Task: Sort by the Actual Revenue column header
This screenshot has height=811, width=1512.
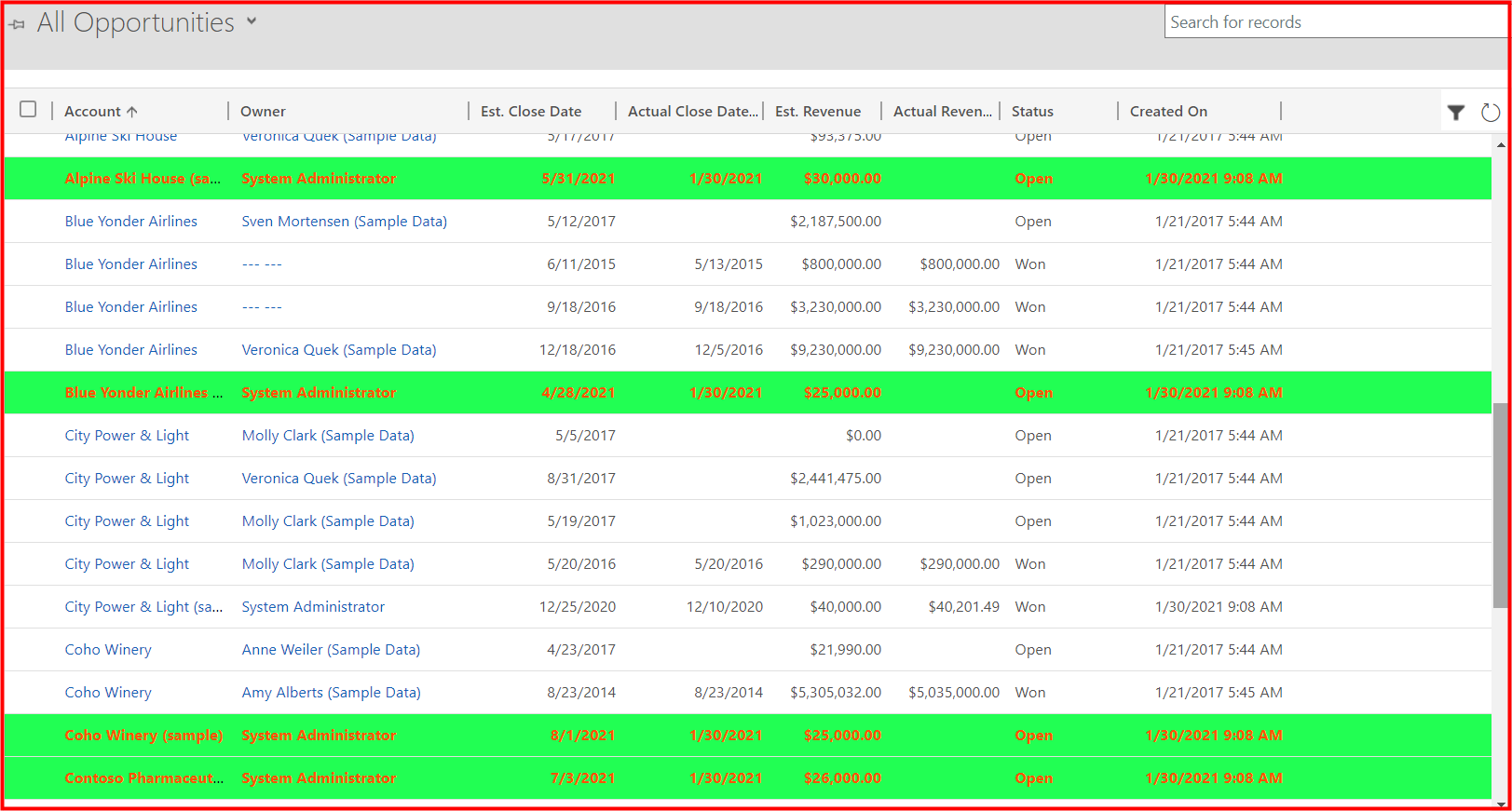Action: (x=943, y=111)
